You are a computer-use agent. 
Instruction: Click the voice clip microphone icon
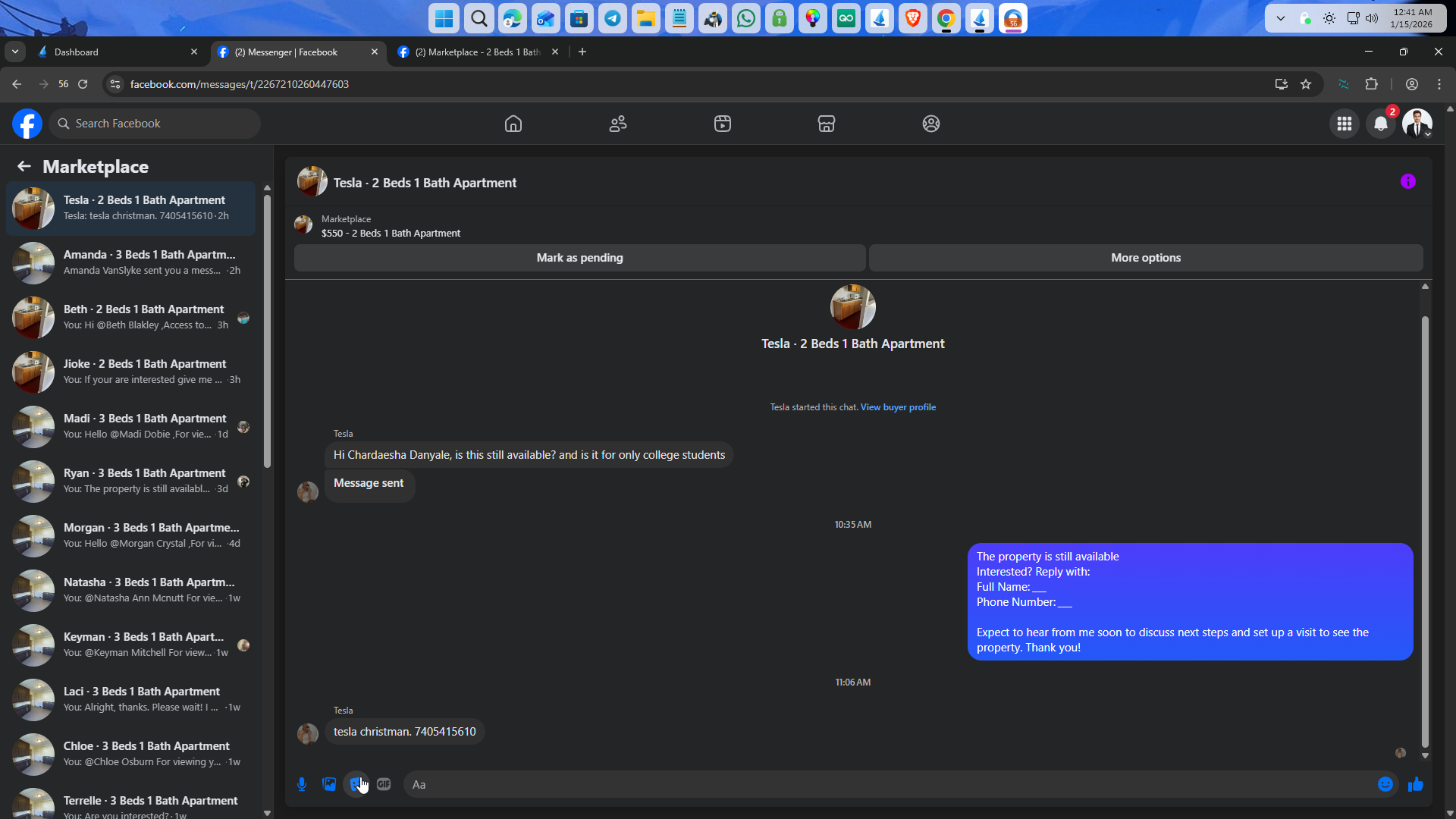(302, 784)
